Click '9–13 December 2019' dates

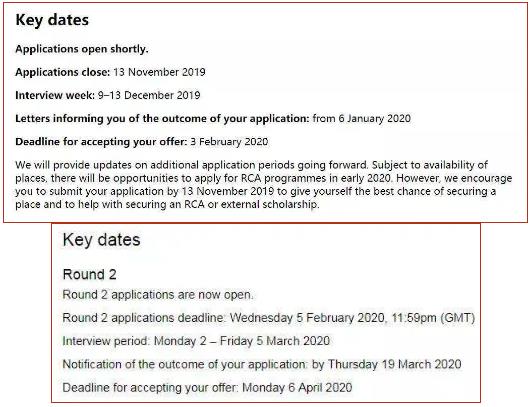tap(149, 95)
